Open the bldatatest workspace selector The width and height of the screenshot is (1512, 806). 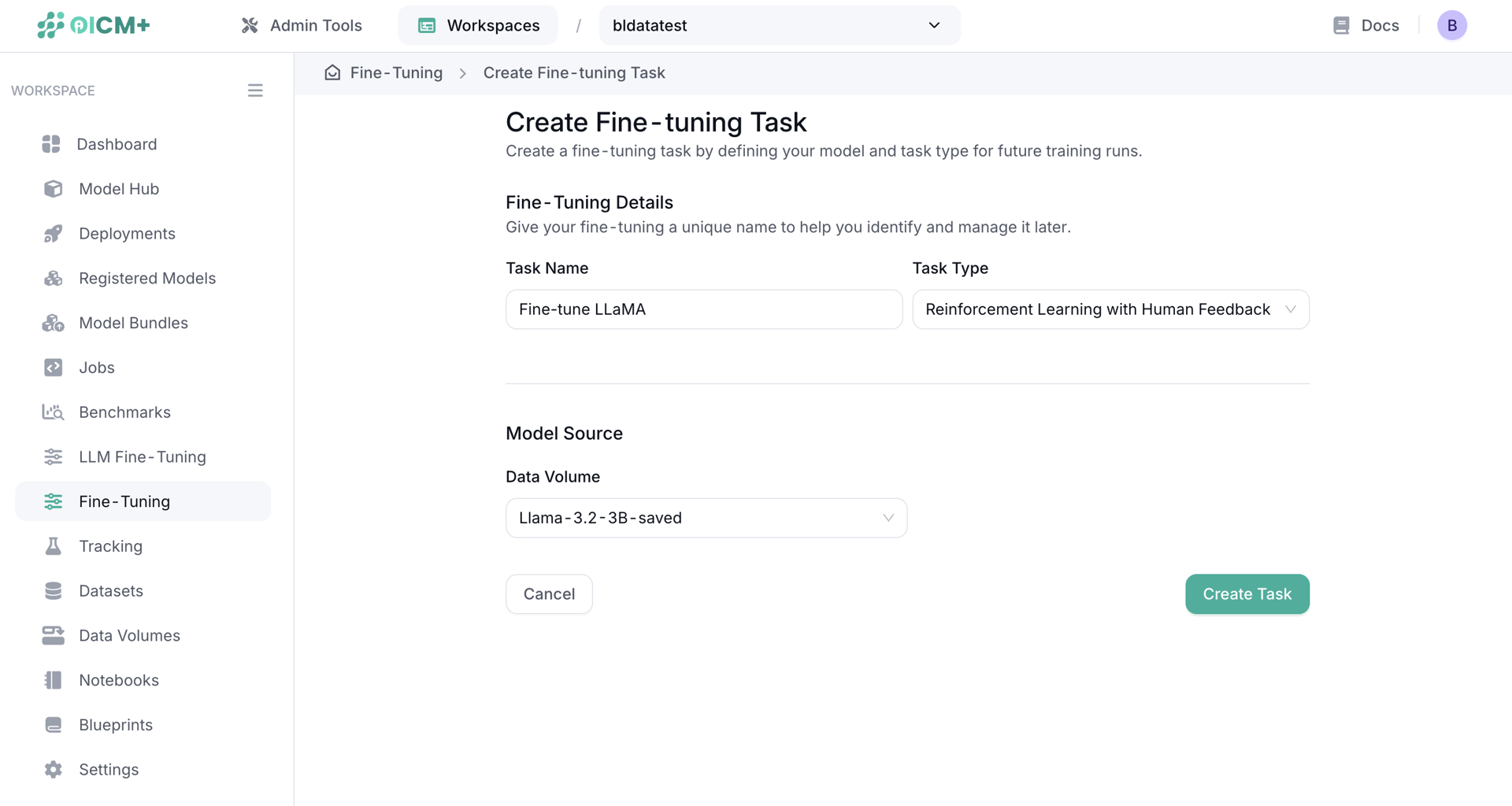click(779, 25)
